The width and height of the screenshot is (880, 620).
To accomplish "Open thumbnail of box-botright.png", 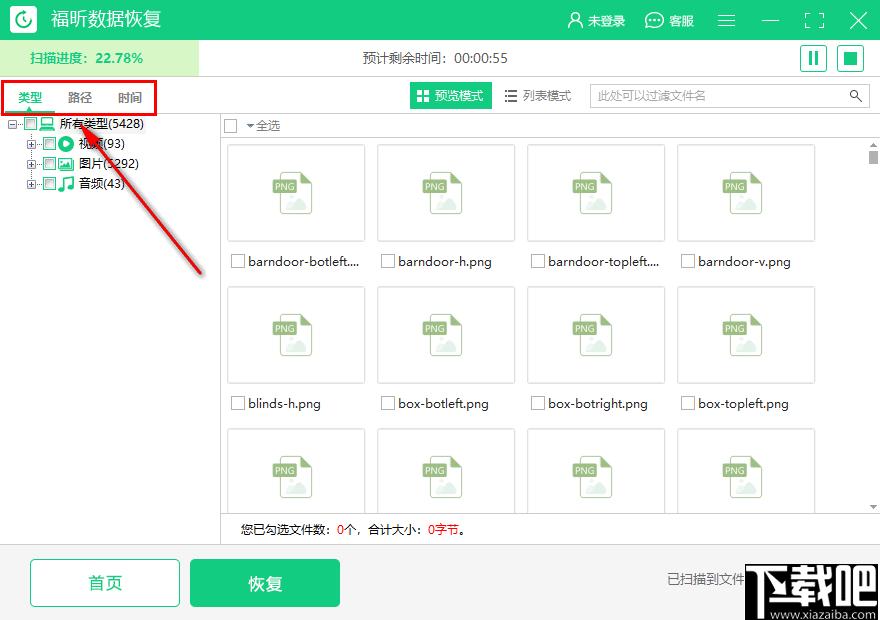I will tap(596, 335).
